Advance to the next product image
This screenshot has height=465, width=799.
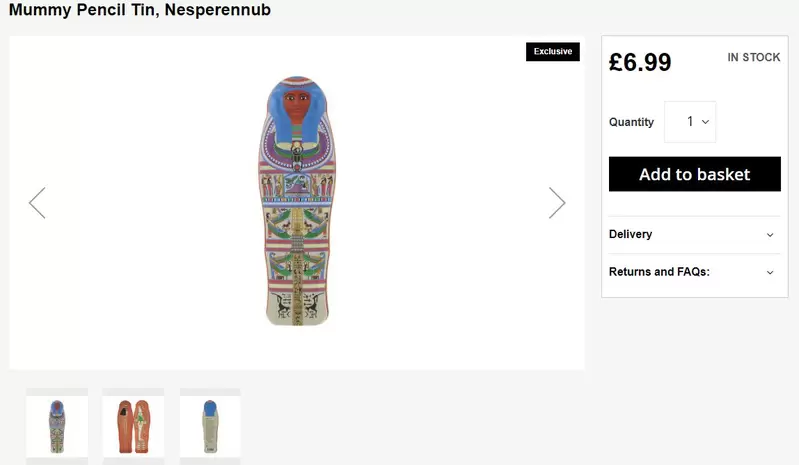[x=557, y=203]
